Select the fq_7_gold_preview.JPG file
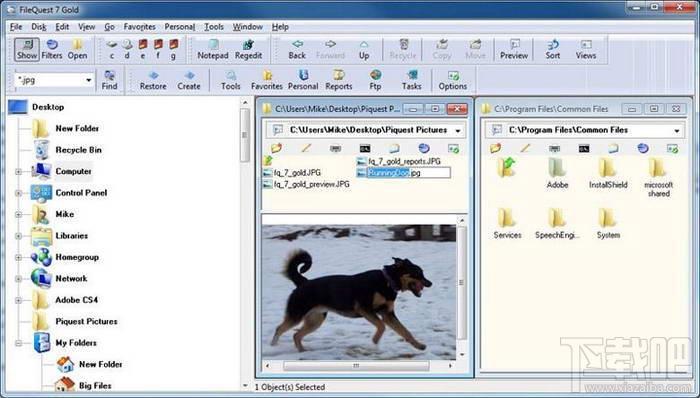 (x=306, y=184)
